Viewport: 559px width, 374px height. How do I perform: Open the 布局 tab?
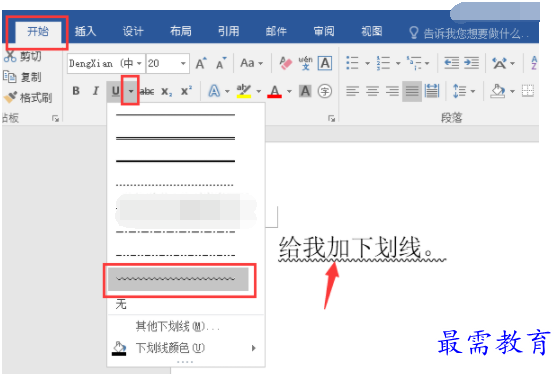click(x=181, y=31)
